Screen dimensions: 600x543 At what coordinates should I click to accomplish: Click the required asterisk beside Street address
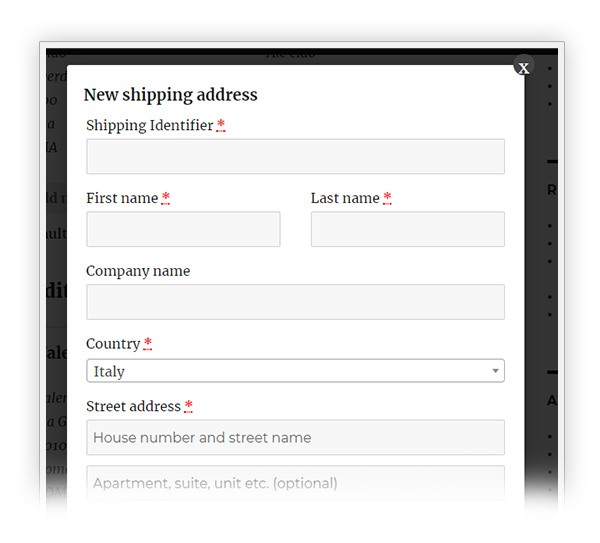pyautogui.click(x=188, y=406)
